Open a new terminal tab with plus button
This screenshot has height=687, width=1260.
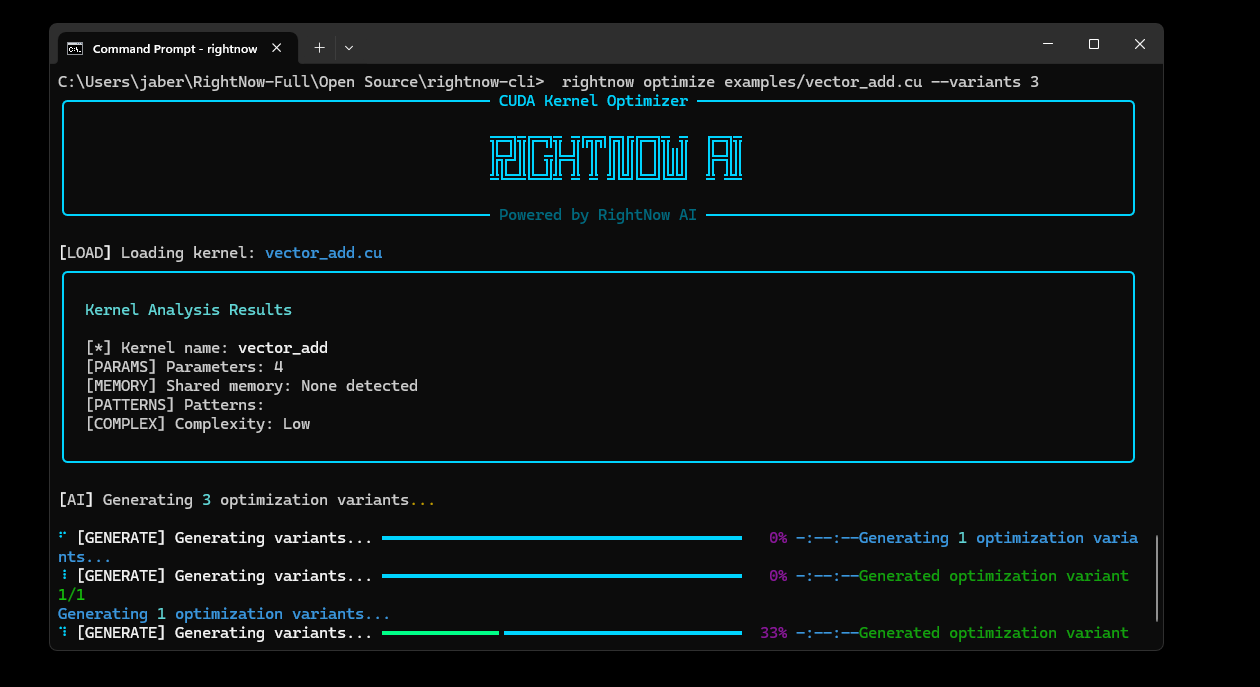pyautogui.click(x=319, y=47)
